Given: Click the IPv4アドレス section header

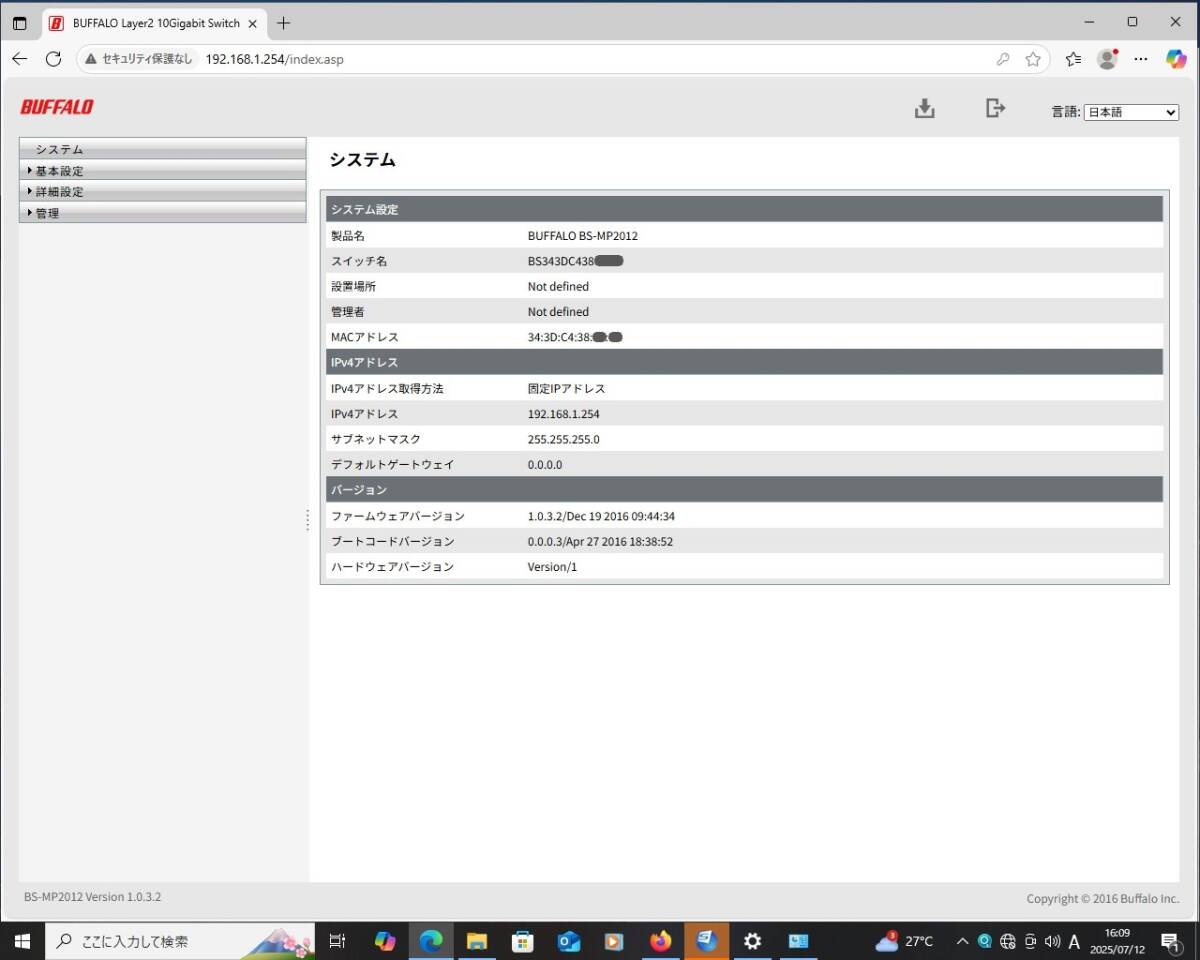Looking at the screenshot, I should point(745,362).
